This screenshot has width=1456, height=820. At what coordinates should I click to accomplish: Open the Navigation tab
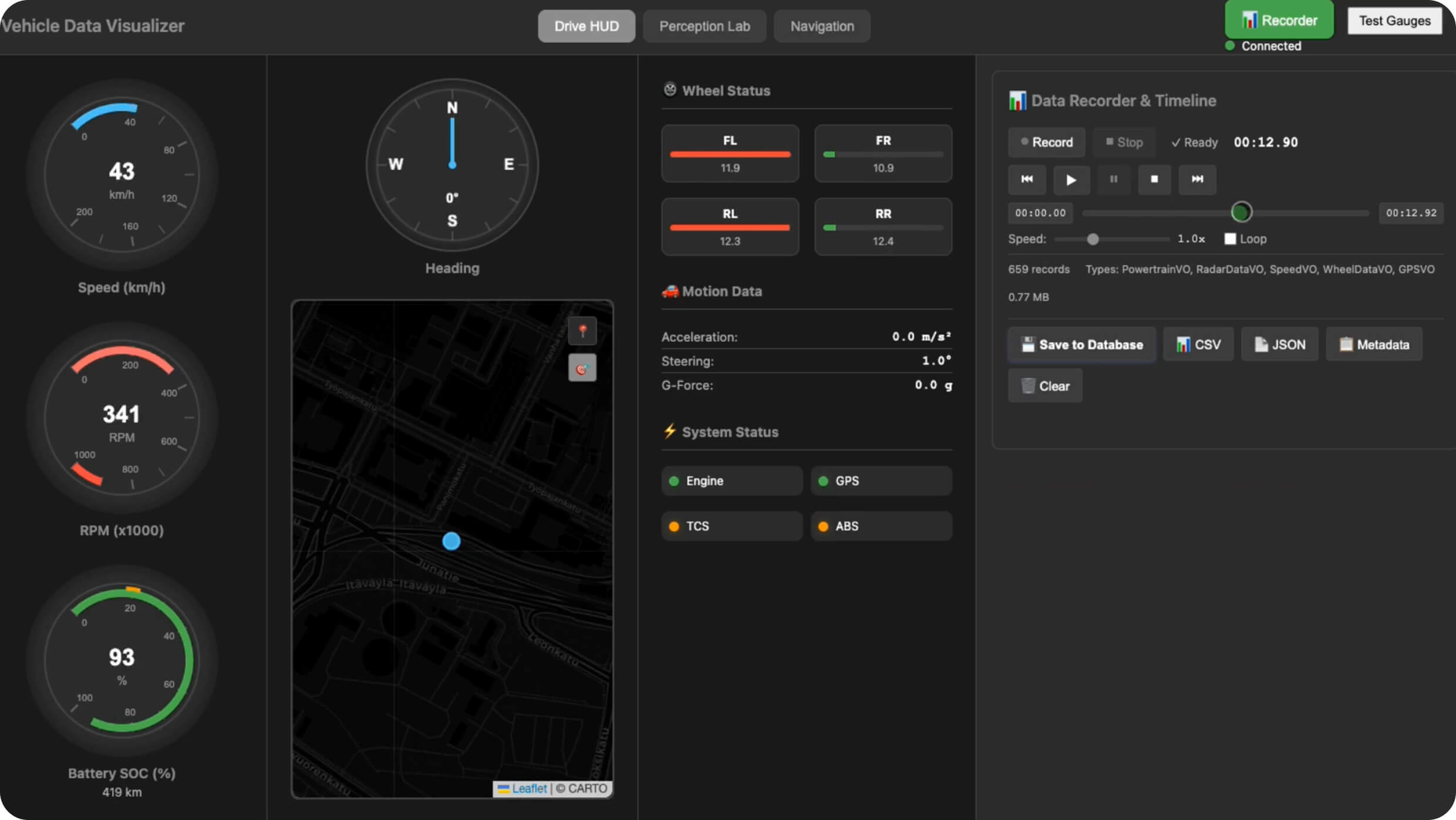[822, 26]
